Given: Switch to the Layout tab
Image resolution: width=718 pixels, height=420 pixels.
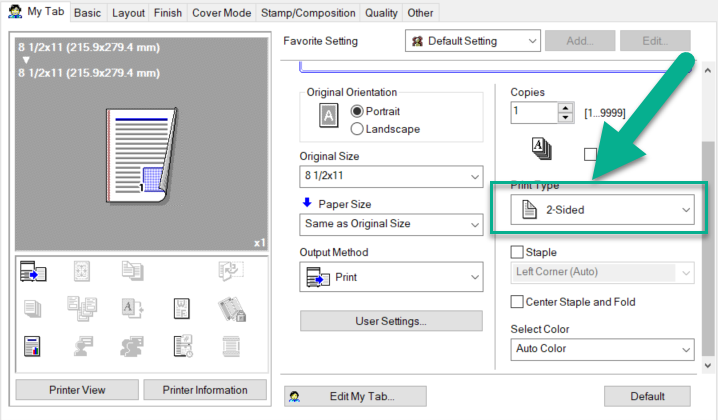Looking at the screenshot, I should 128,13.
